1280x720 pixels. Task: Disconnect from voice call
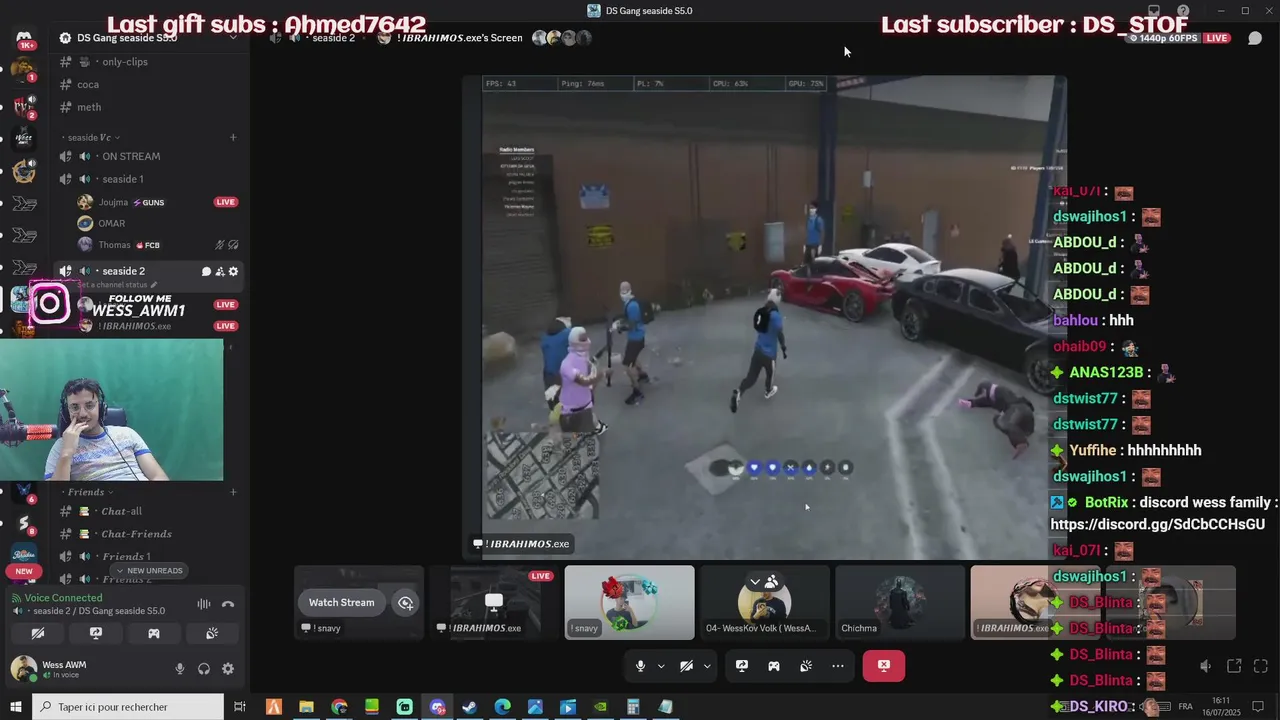click(228, 604)
